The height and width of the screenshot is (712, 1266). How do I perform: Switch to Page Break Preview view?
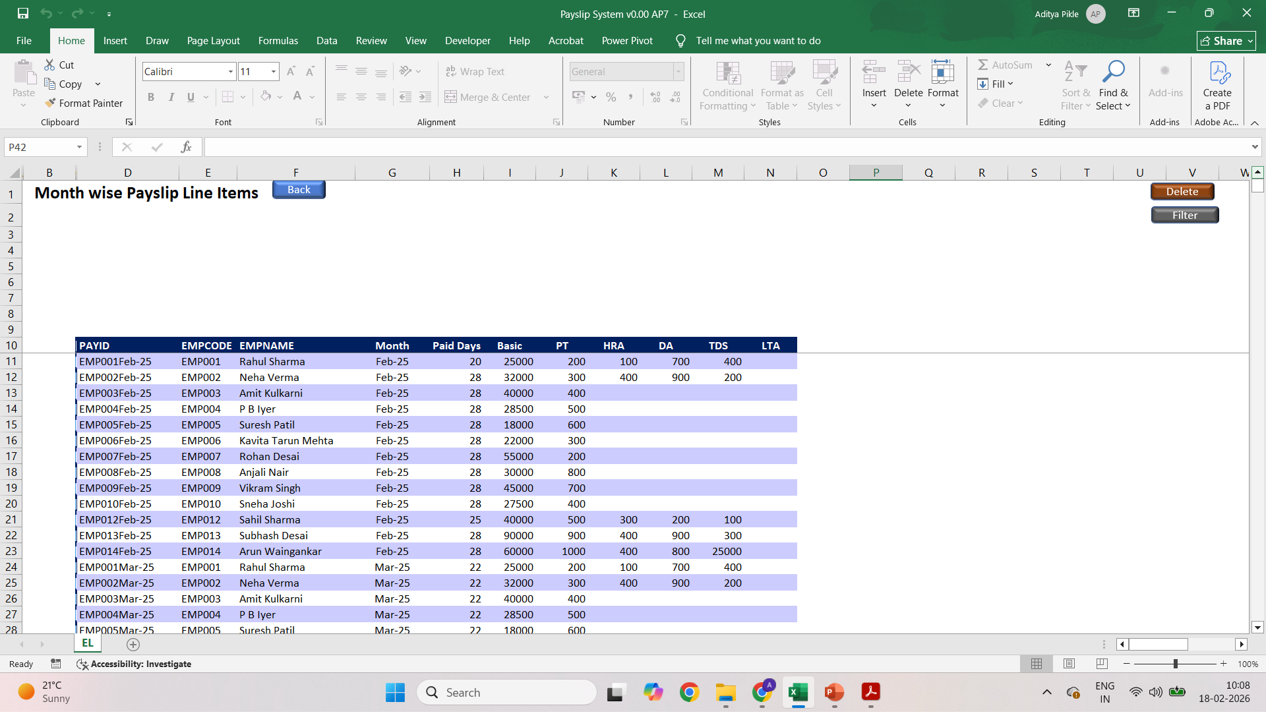pyautogui.click(x=1101, y=664)
